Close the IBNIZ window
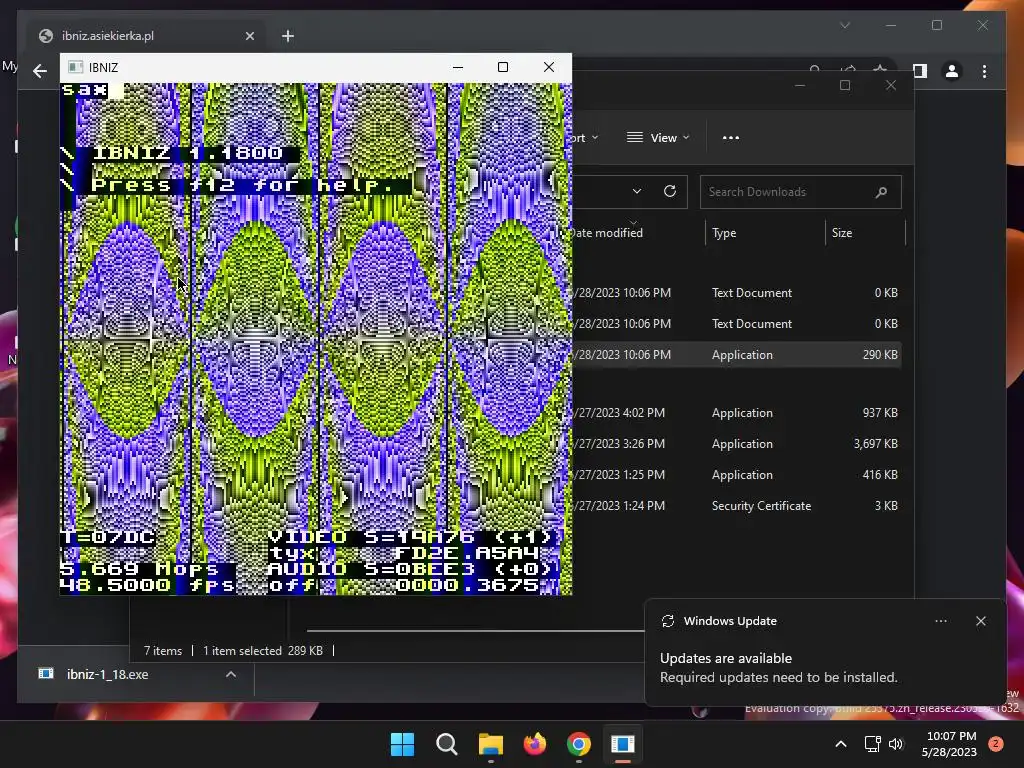Image resolution: width=1024 pixels, height=768 pixels. pyautogui.click(x=549, y=67)
